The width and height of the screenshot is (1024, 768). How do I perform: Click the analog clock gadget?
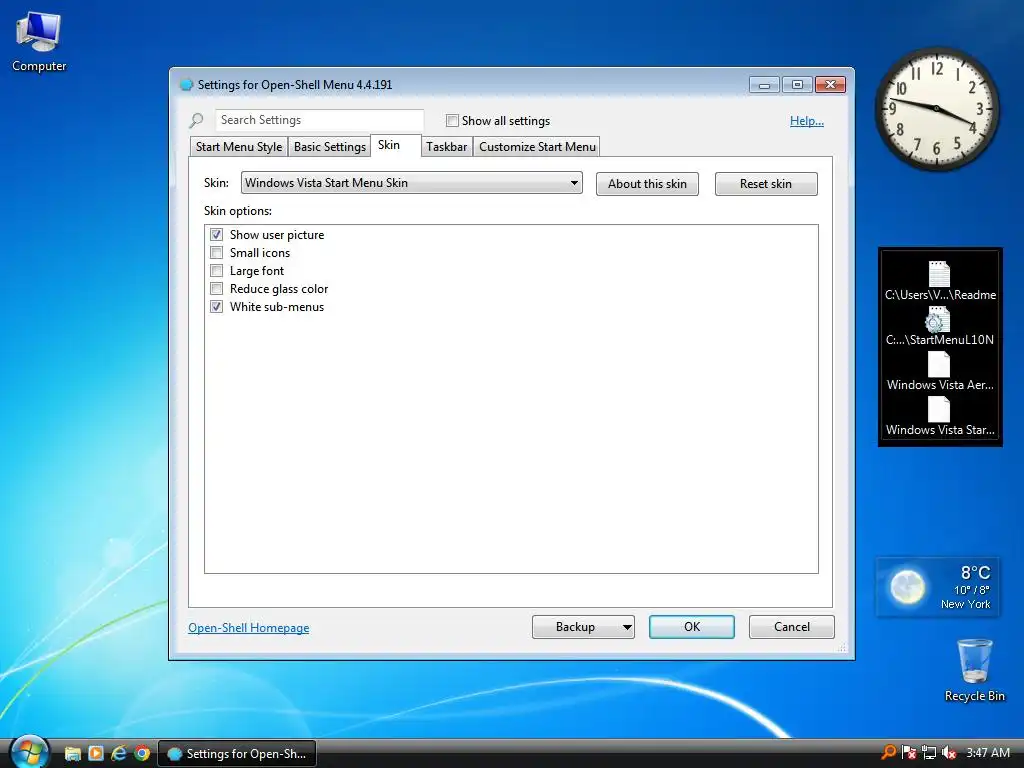[x=936, y=108]
